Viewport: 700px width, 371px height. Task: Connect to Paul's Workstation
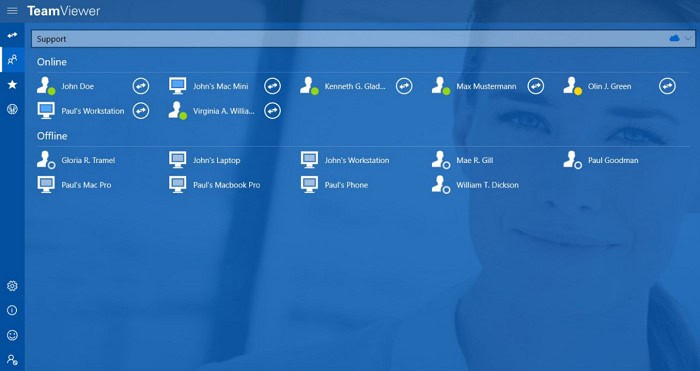click(141, 111)
